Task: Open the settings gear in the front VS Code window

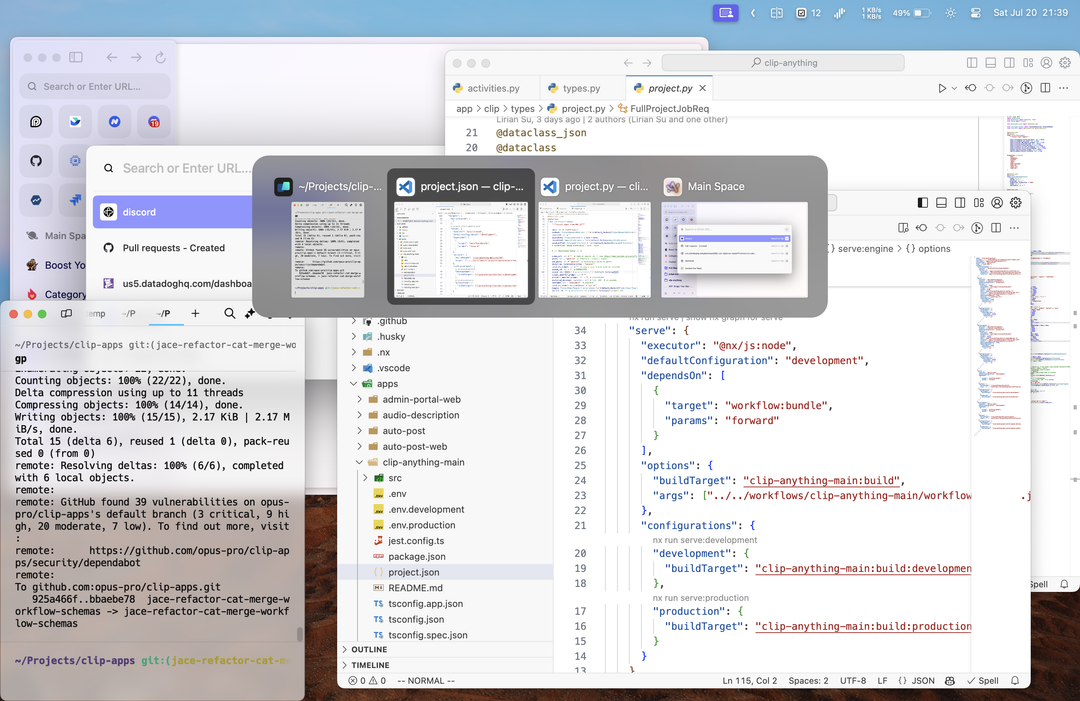Action: click(x=1016, y=203)
